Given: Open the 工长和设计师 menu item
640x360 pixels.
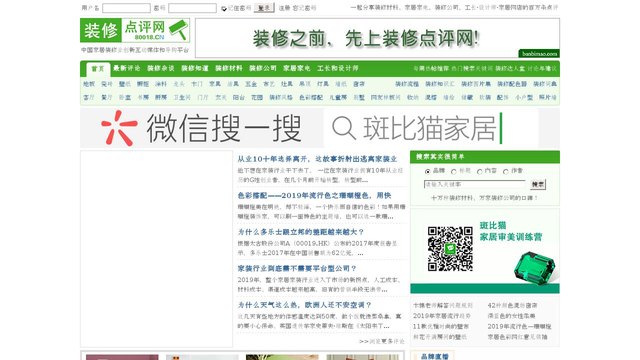Looking at the screenshot, I should pyautogui.click(x=338, y=68).
